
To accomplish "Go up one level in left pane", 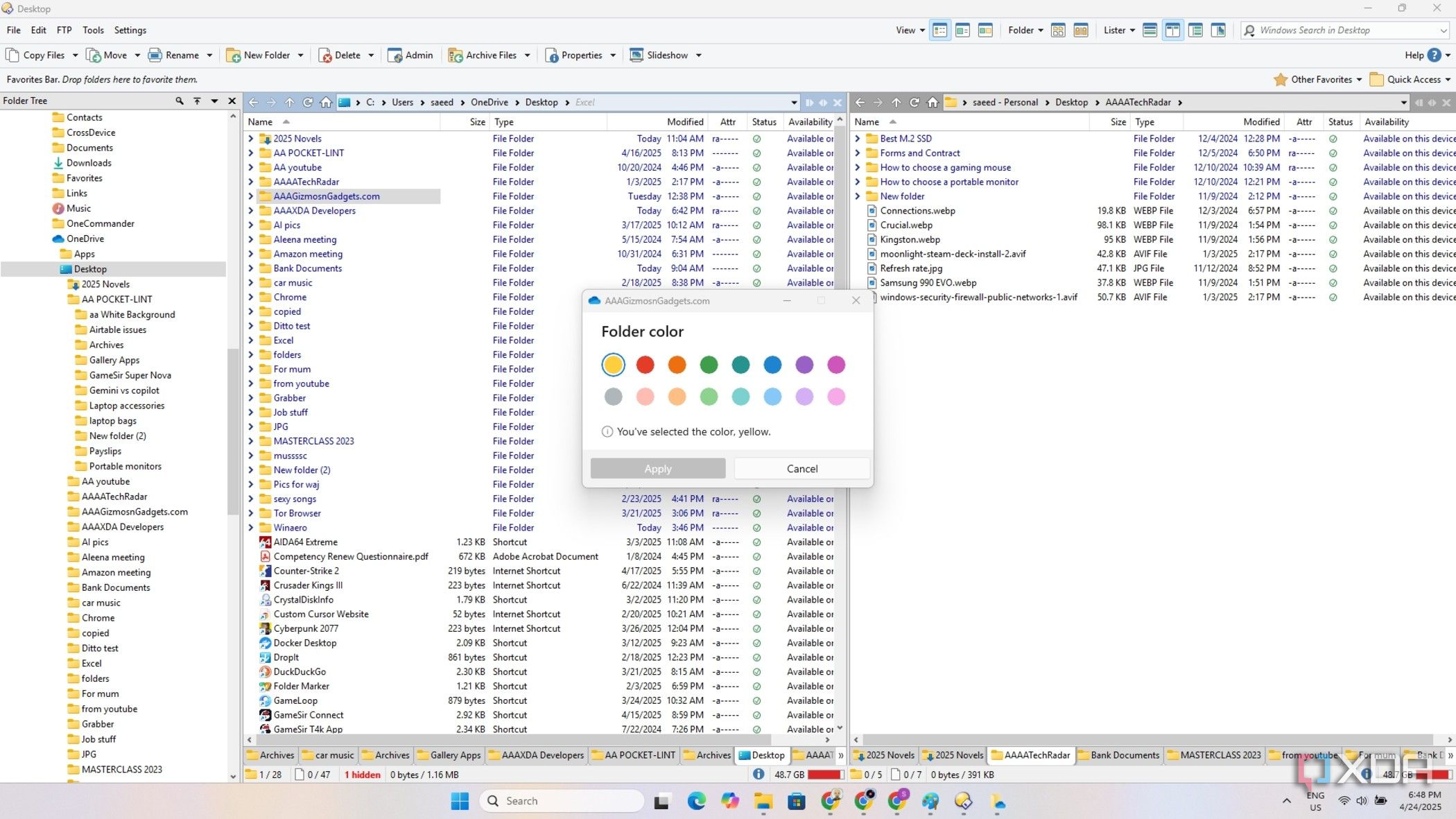I will [289, 103].
